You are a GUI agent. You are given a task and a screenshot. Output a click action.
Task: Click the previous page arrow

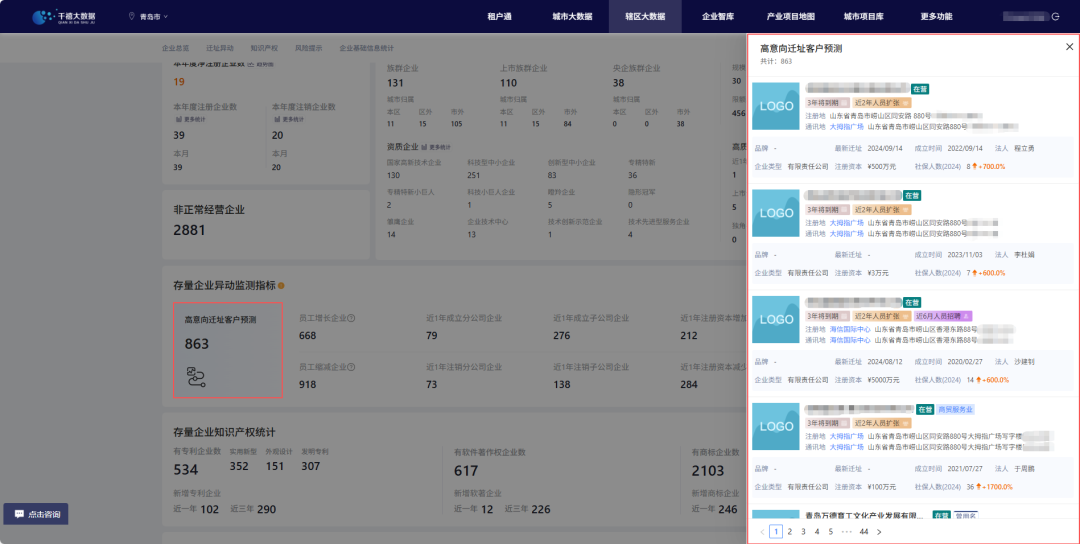(762, 532)
